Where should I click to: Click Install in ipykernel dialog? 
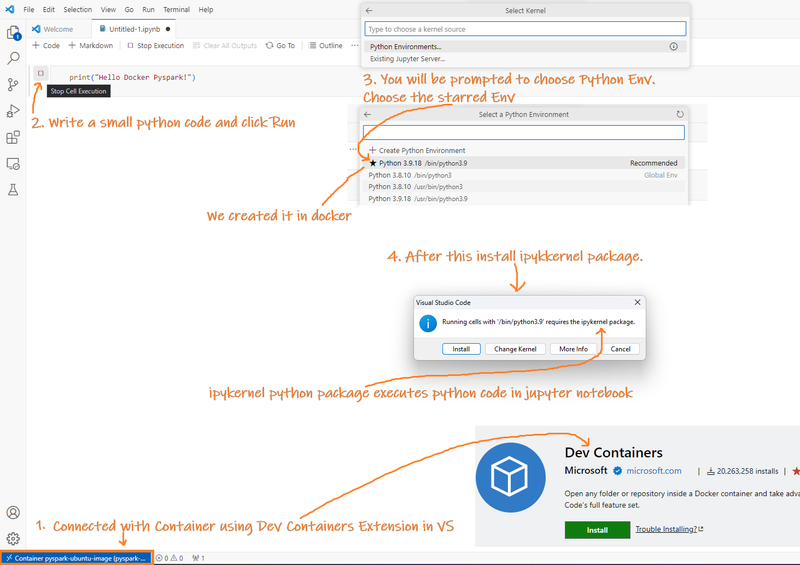461,349
